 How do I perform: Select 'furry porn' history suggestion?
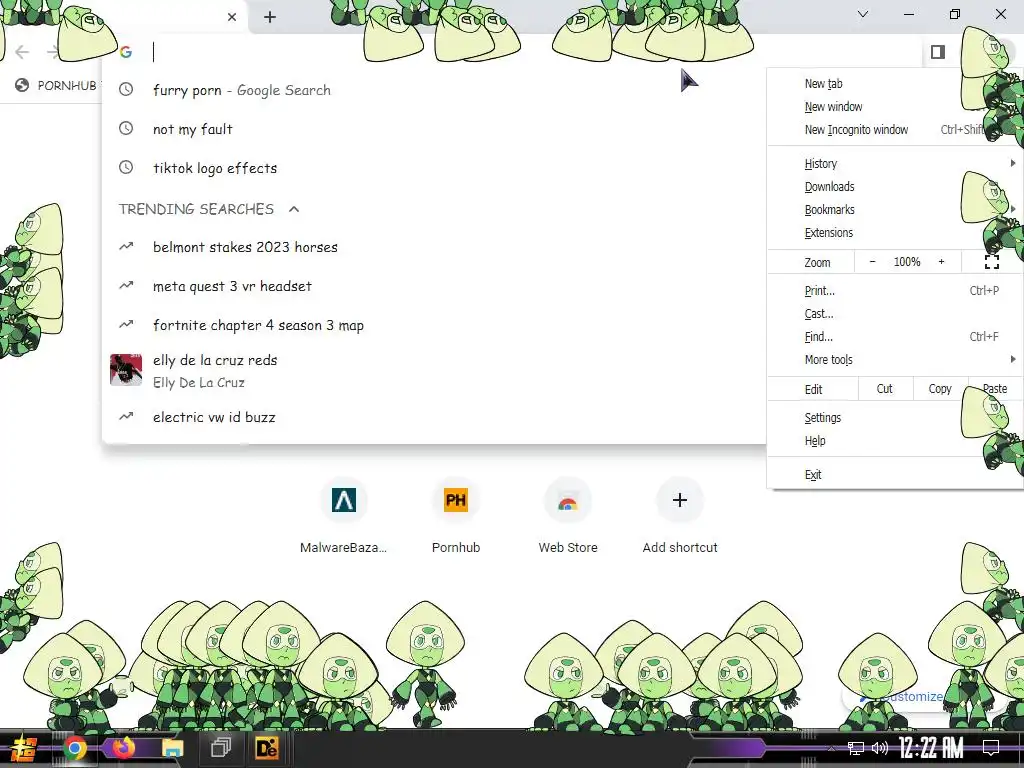[434, 90]
